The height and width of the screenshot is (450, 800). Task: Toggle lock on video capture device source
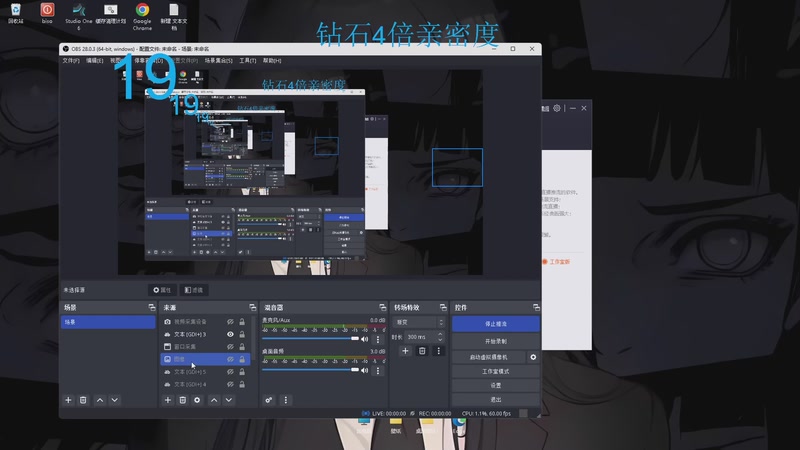(x=242, y=322)
